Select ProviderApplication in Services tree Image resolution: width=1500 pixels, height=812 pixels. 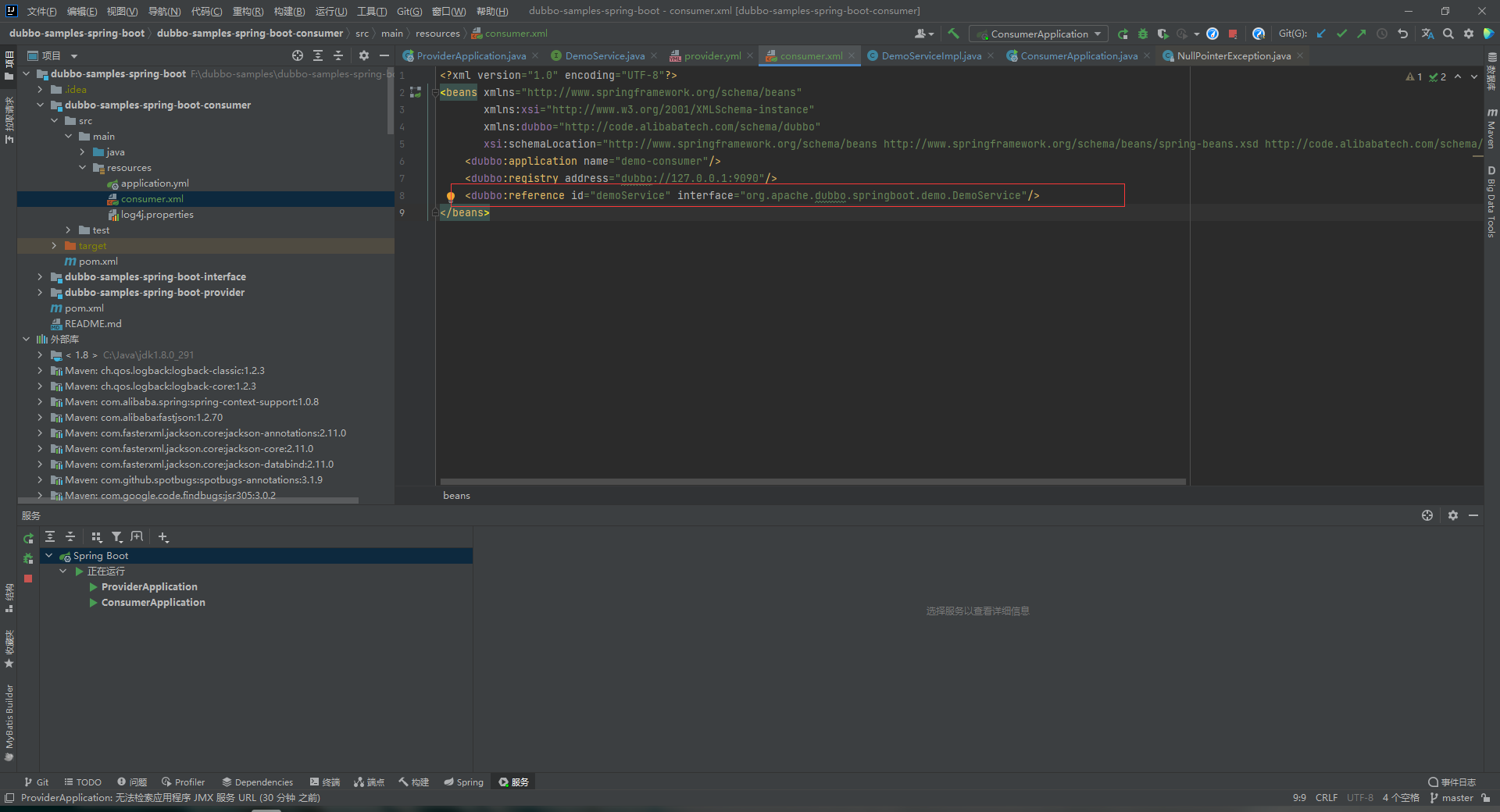[x=149, y=586]
